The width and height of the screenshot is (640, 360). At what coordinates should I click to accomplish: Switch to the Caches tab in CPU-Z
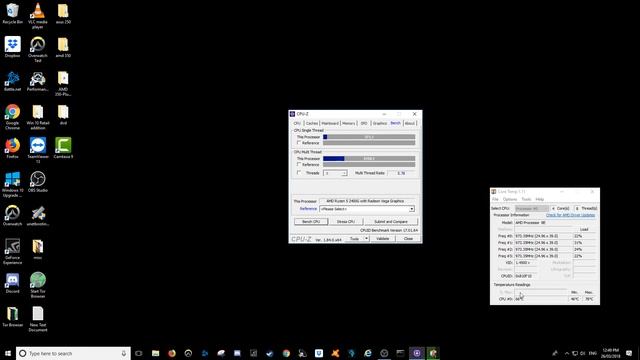click(311, 123)
